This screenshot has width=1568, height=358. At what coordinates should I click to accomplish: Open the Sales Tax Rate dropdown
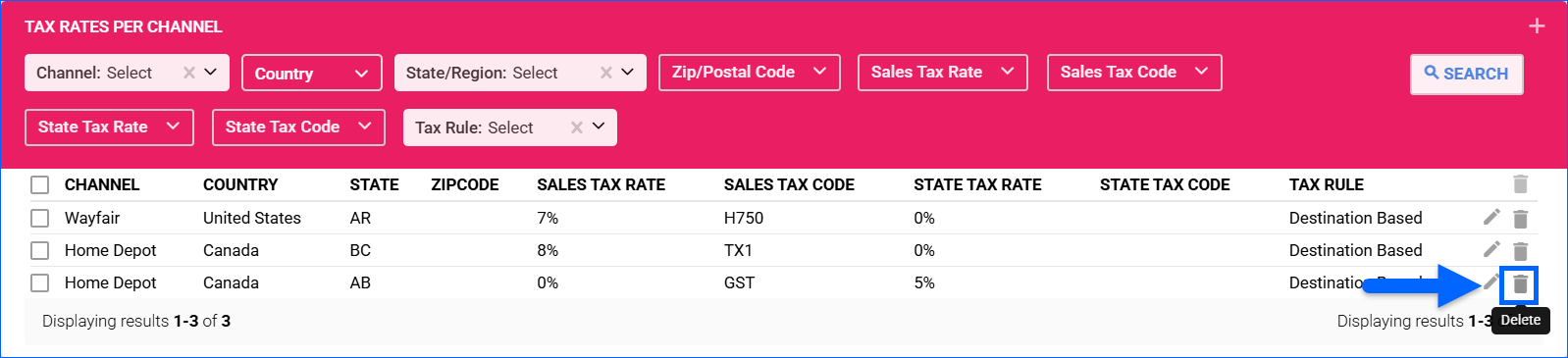pyautogui.click(x=943, y=73)
